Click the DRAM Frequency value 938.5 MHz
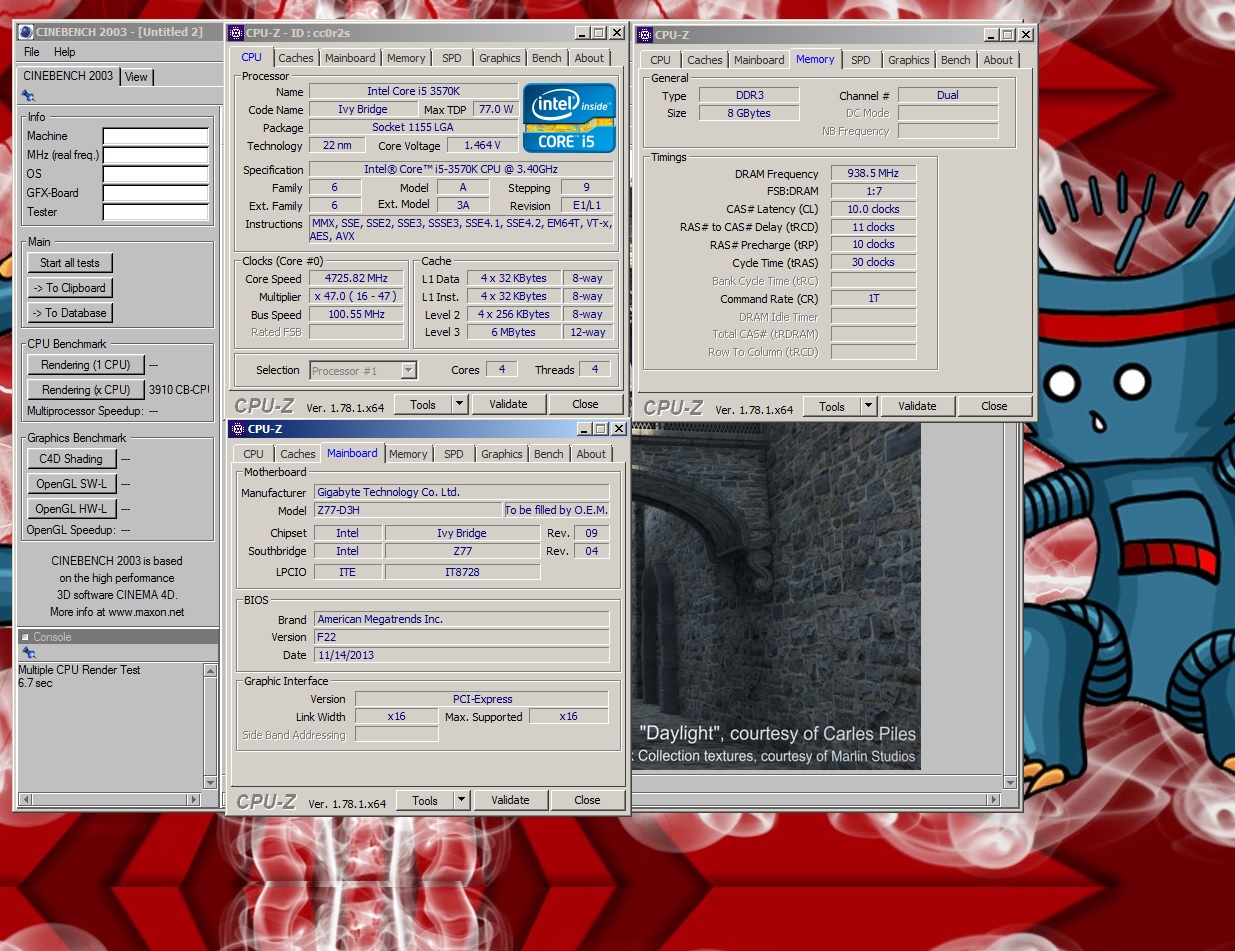This screenshot has height=951, width=1235. tap(873, 174)
